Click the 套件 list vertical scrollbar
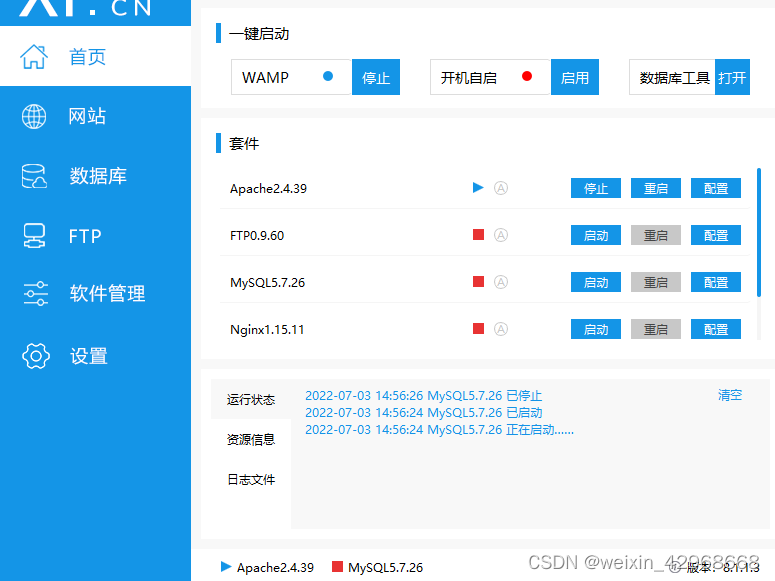 [759, 232]
